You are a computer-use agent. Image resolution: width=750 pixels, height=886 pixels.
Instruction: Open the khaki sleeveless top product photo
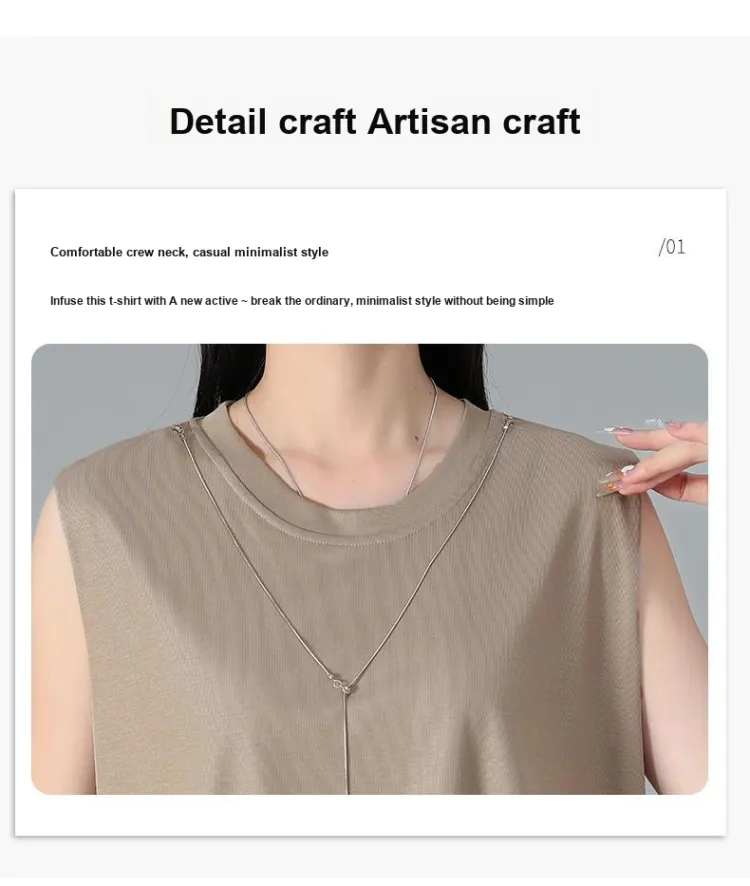369,569
